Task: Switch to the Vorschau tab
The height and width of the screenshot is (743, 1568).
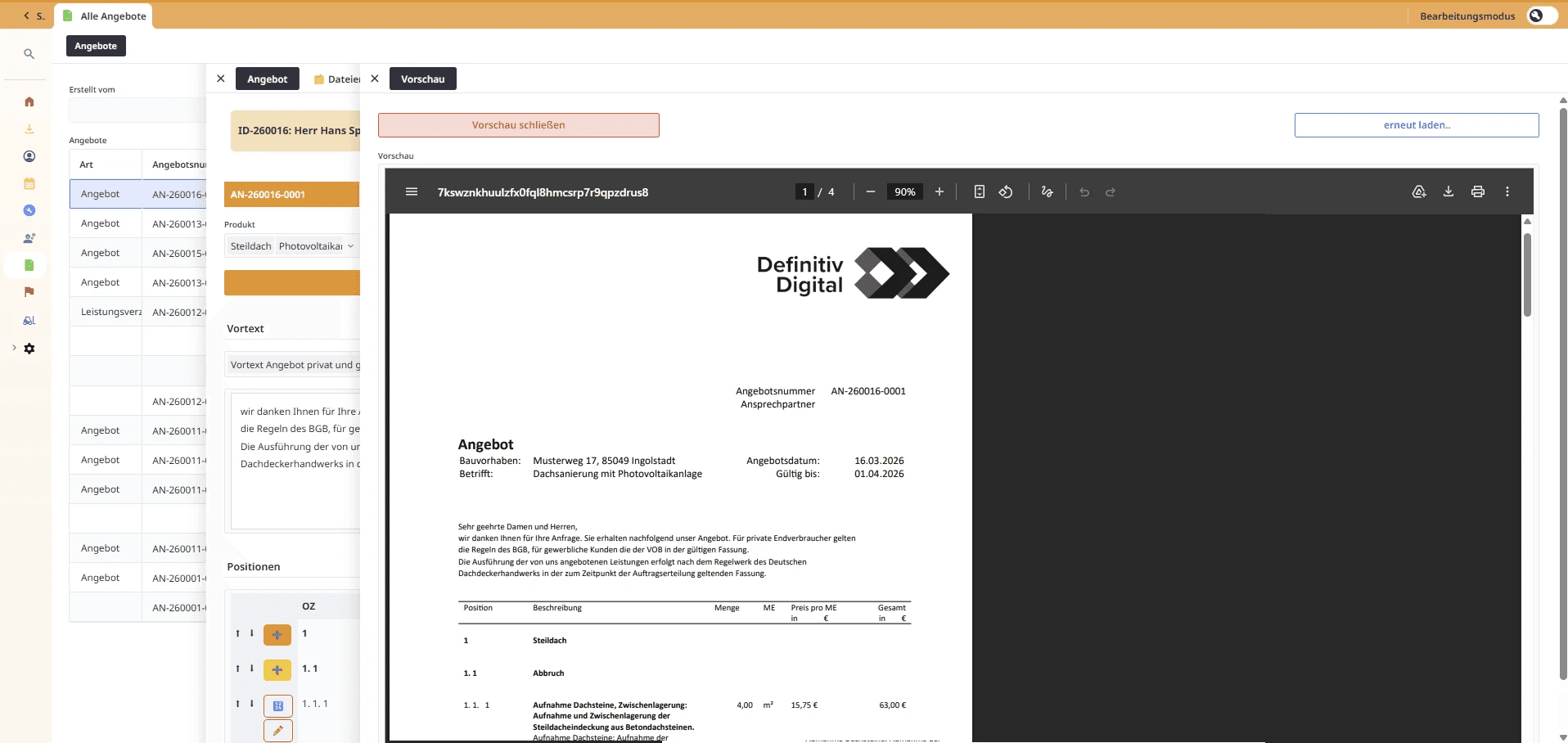Action: click(423, 79)
